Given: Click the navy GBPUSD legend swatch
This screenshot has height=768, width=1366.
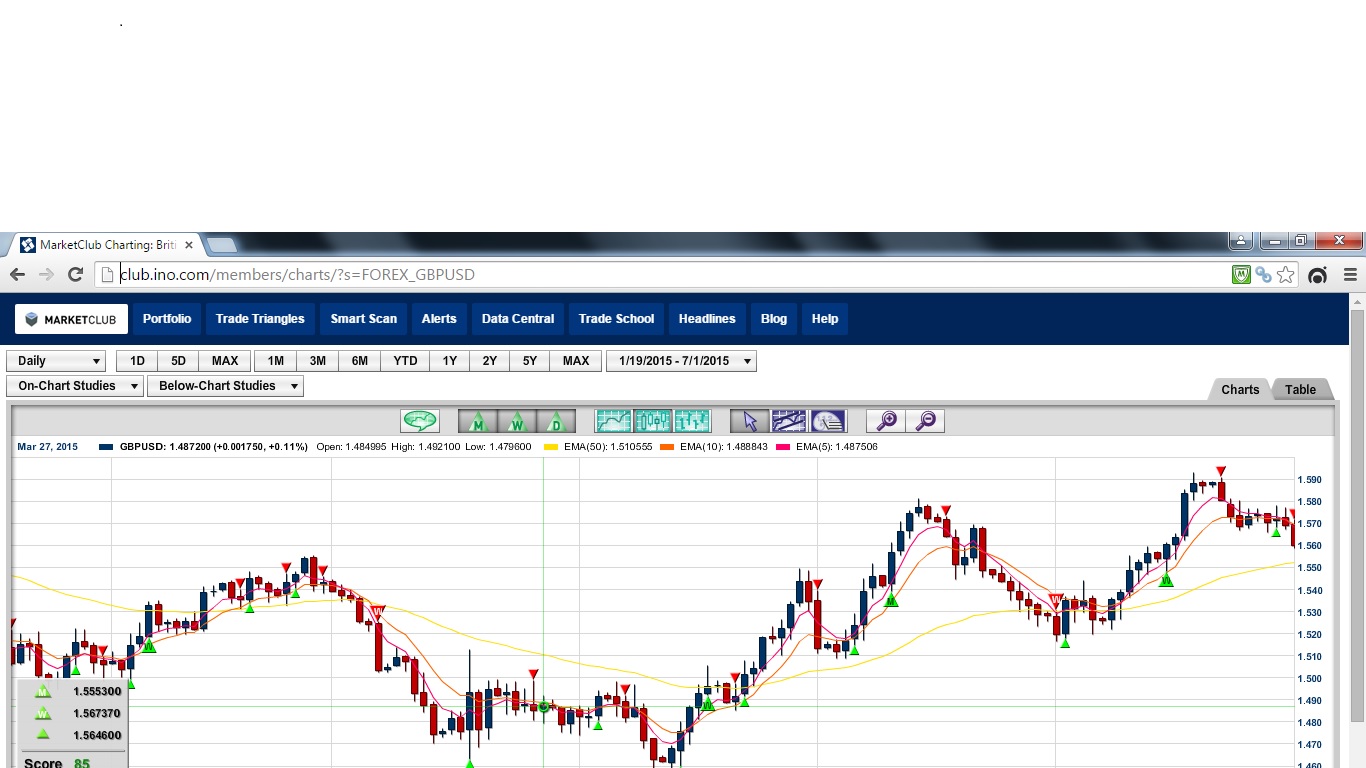Looking at the screenshot, I should click(x=106, y=447).
